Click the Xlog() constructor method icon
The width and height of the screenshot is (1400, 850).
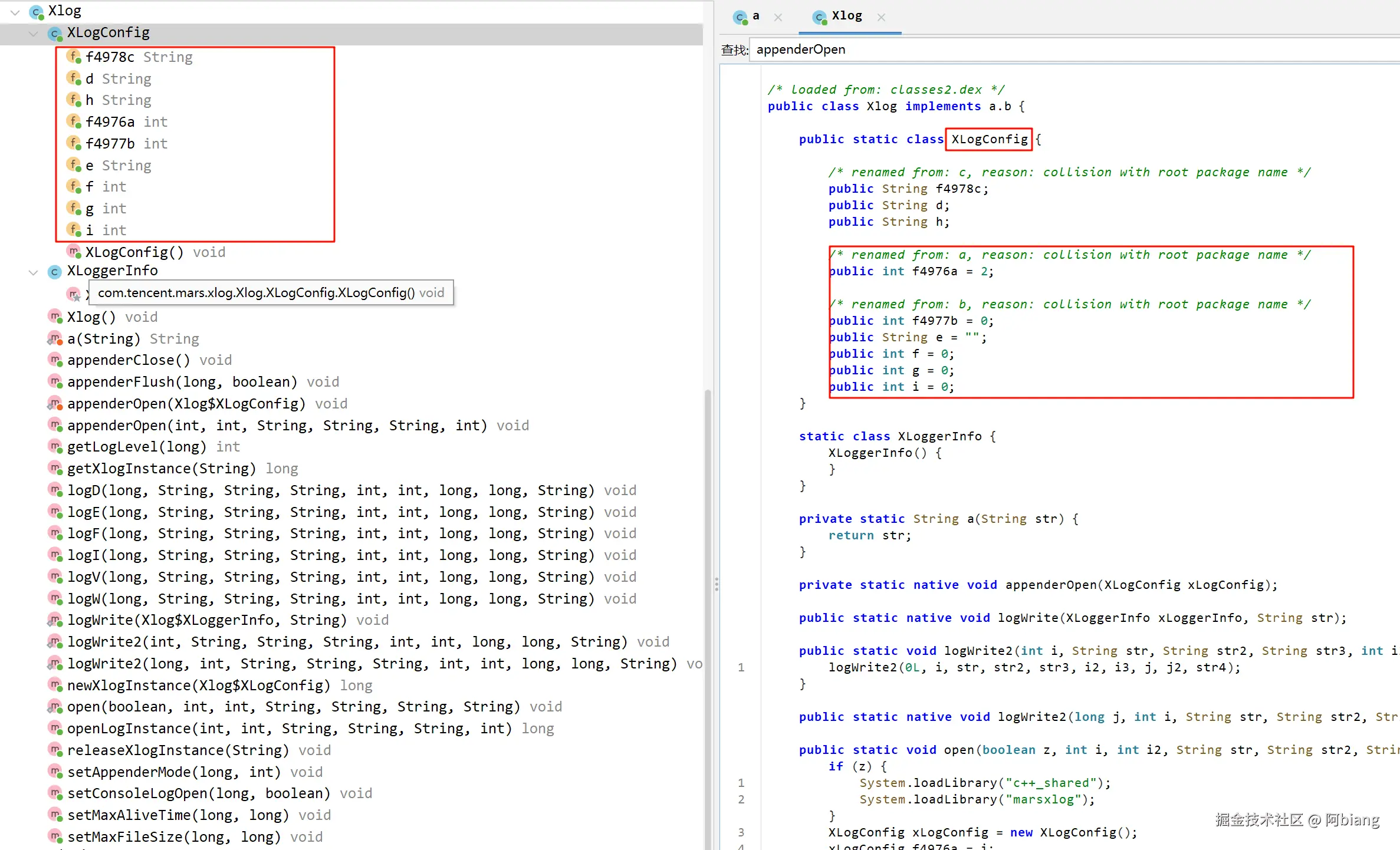click(55, 317)
